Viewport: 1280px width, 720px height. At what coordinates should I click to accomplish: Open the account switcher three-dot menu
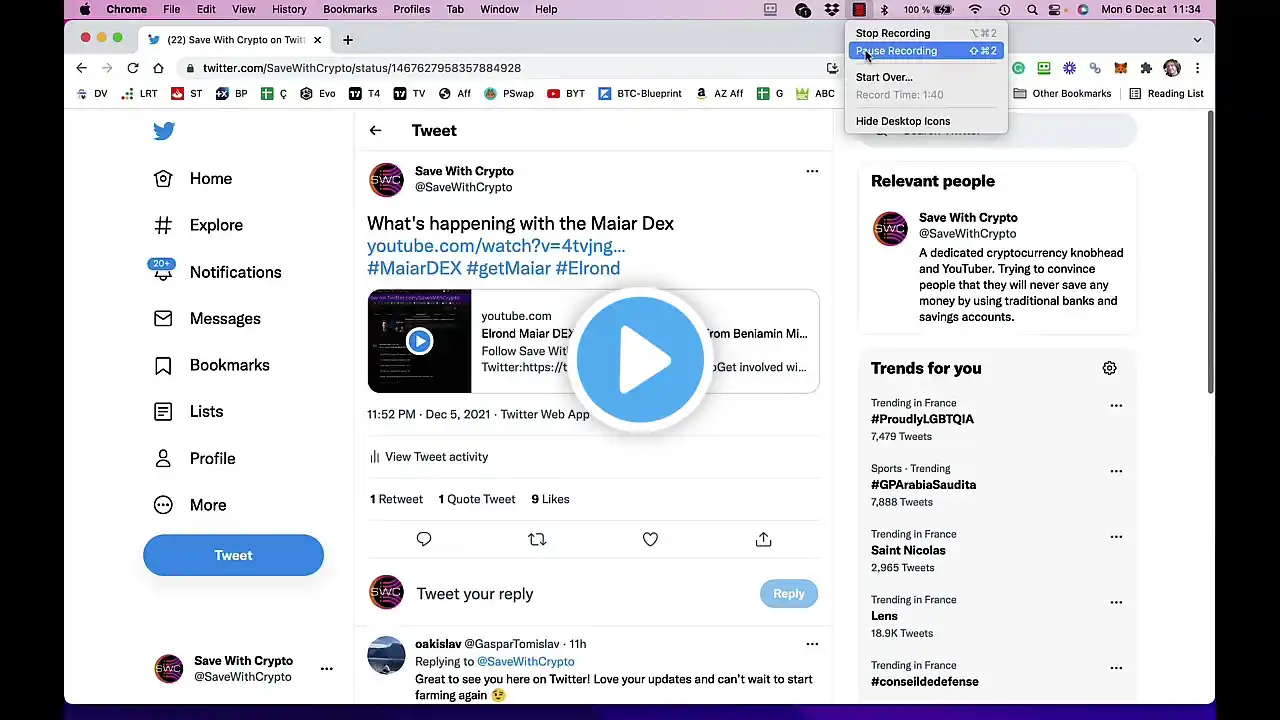coord(326,669)
